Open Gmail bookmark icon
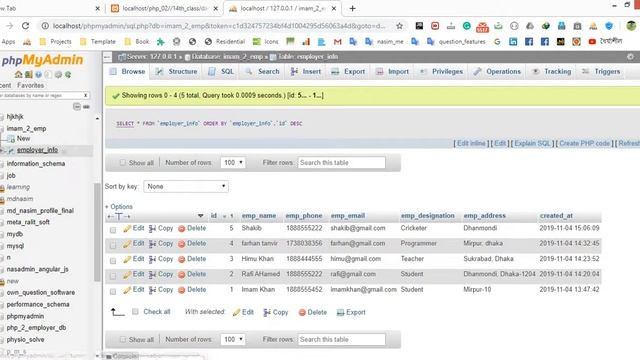640x360 pixels. (x=337, y=42)
